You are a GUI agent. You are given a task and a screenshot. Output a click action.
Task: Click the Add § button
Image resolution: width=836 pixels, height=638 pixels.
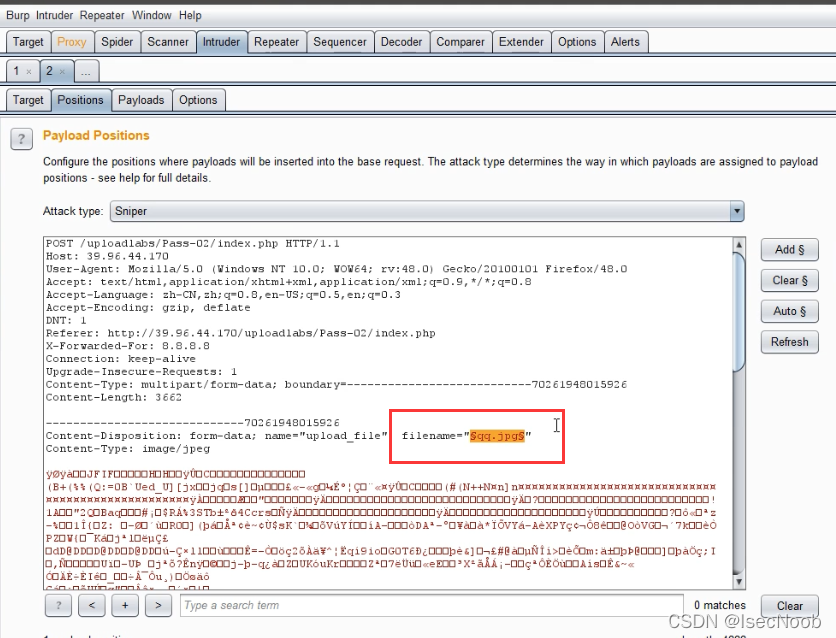point(790,249)
